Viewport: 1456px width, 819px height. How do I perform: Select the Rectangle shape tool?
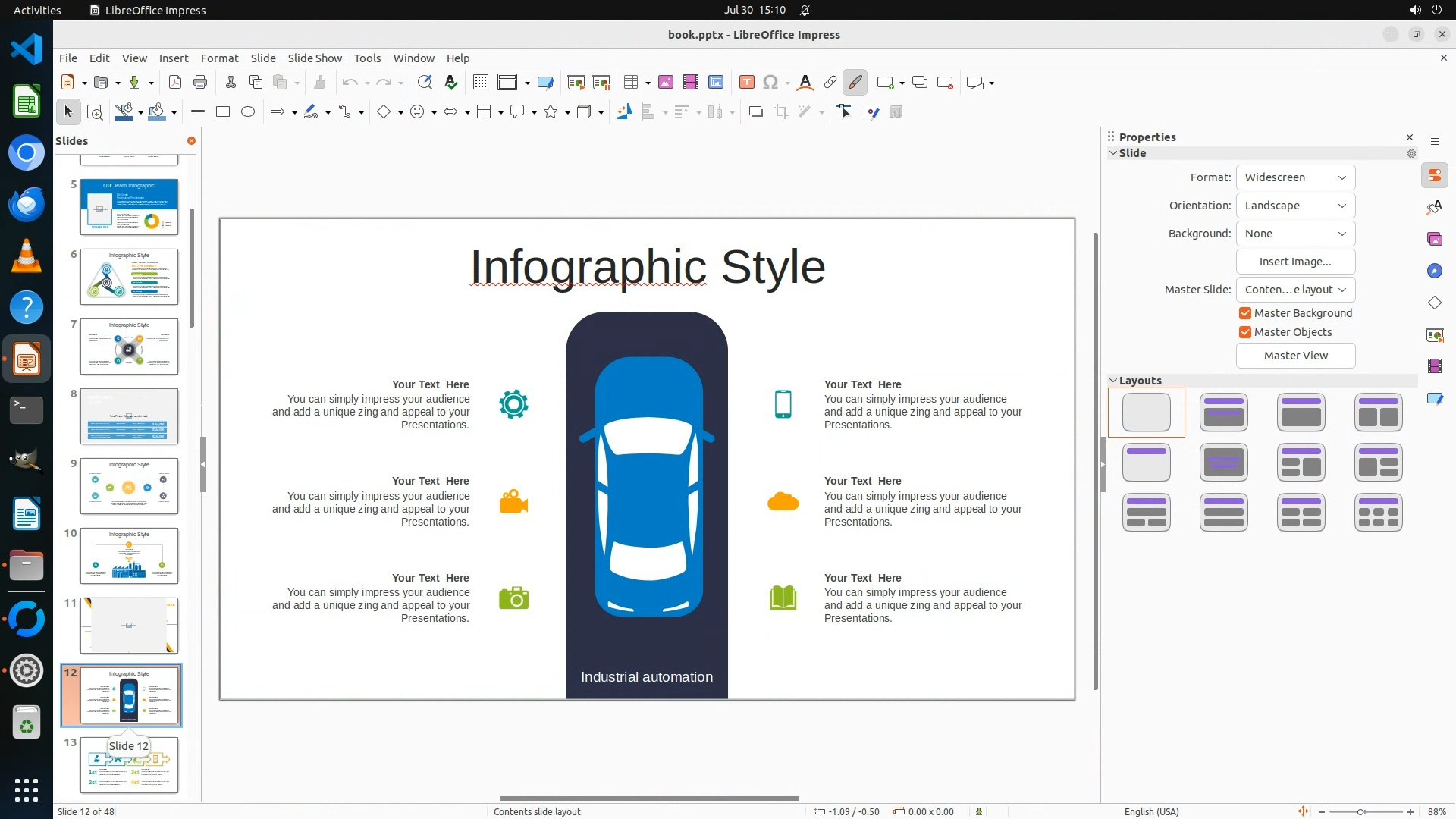[222, 112]
